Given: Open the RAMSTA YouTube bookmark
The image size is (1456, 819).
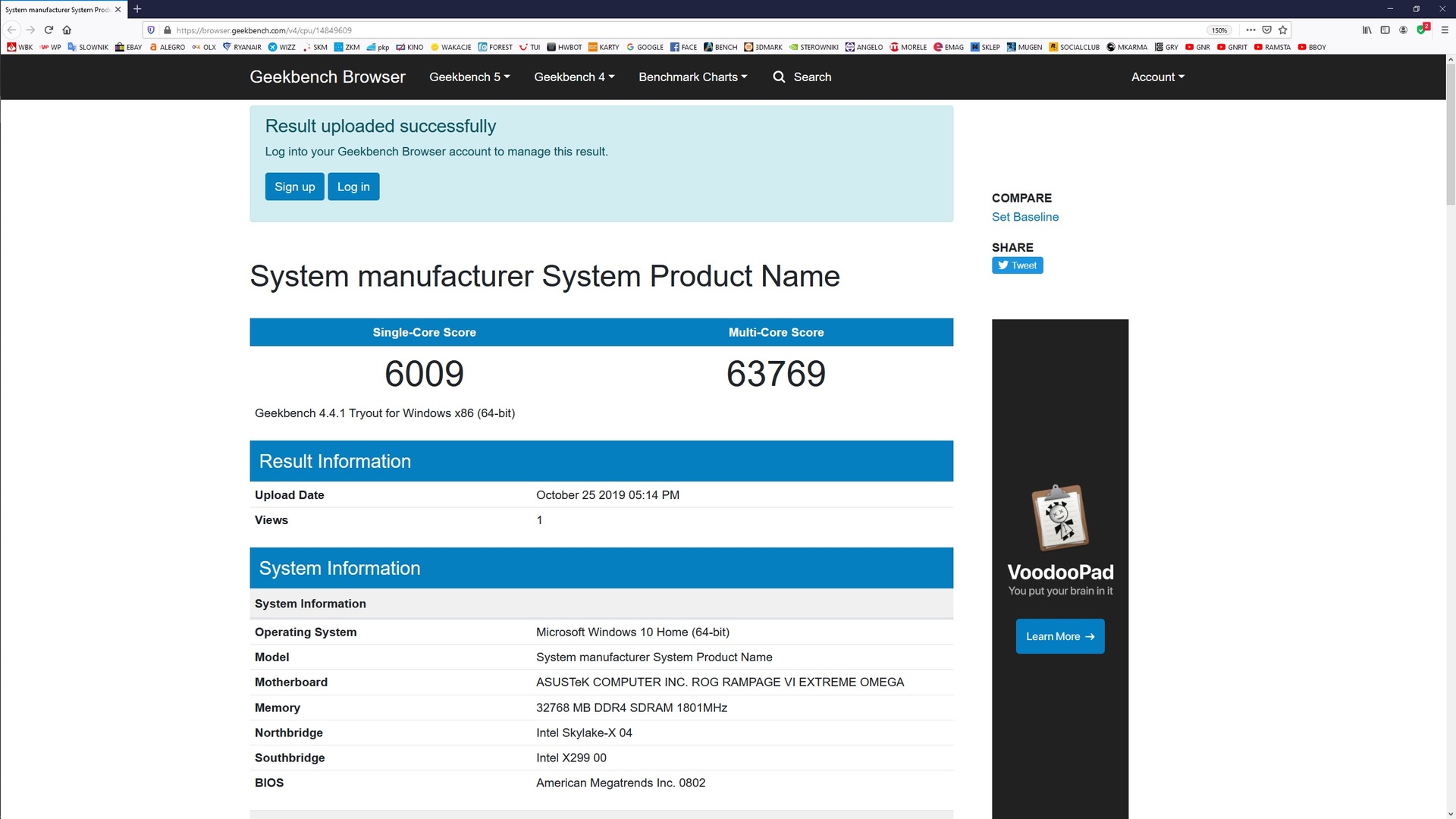Looking at the screenshot, I should [x=1272, y=47].
